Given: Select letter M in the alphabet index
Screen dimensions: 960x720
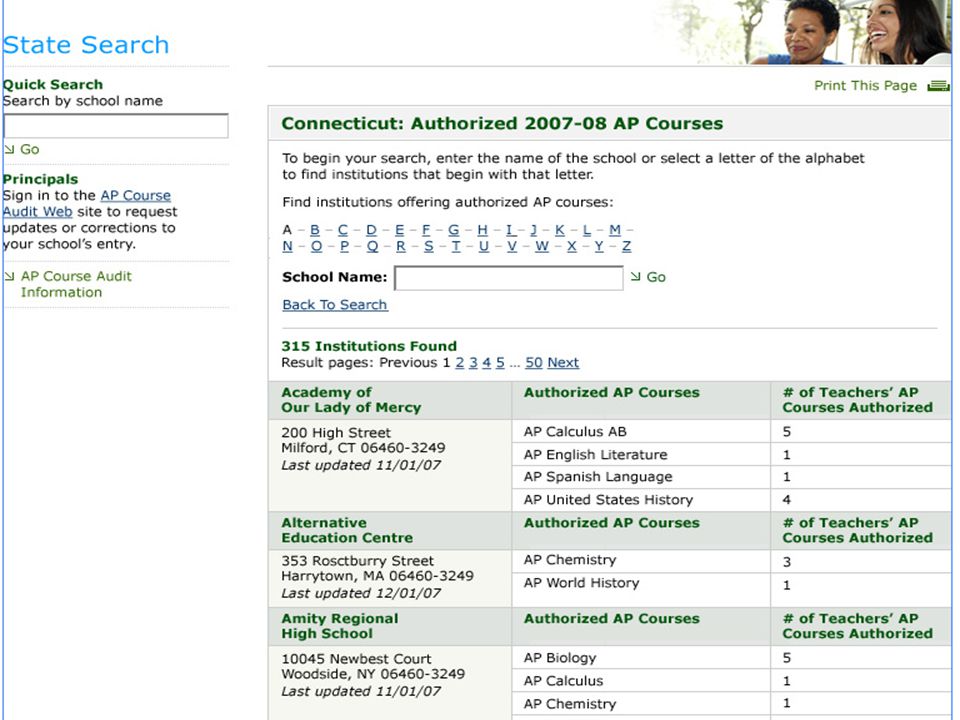Looking at the screenshot, I should point(615,230).
